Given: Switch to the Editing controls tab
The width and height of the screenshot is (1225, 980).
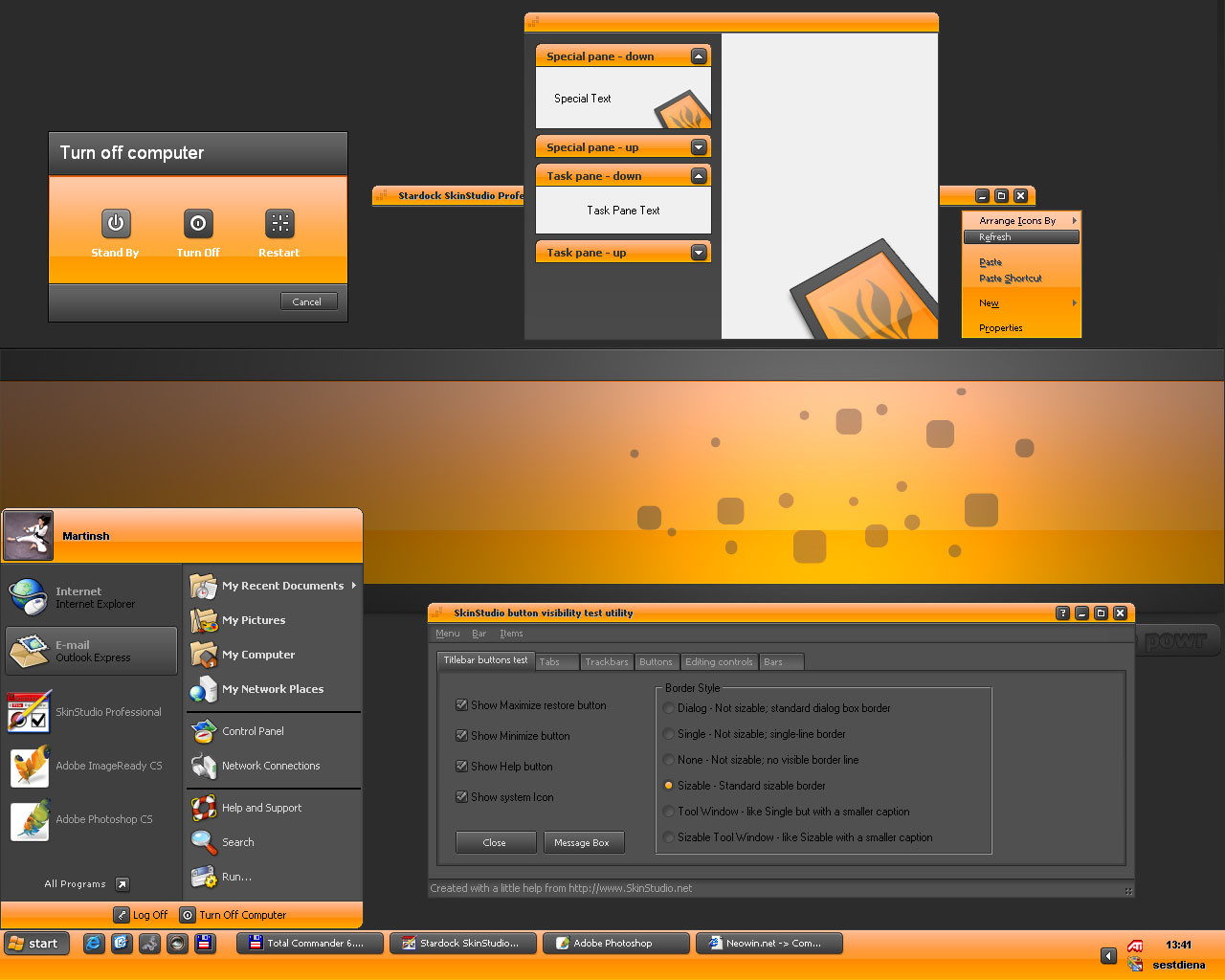Looking at the screenshot, I should (x=719, y=662).
